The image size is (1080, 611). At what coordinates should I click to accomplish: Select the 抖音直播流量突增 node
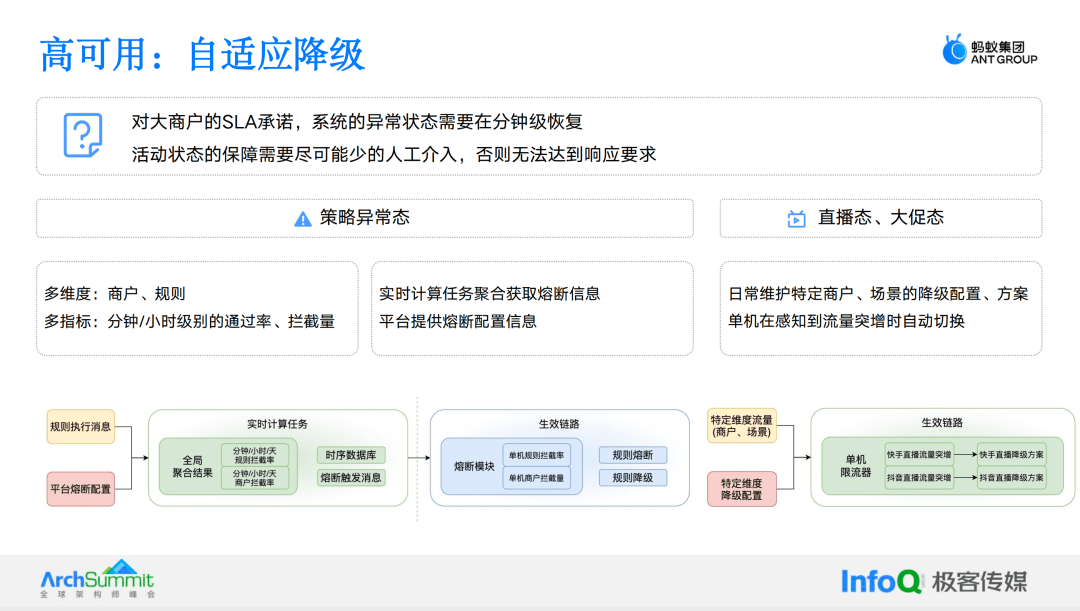919,478
